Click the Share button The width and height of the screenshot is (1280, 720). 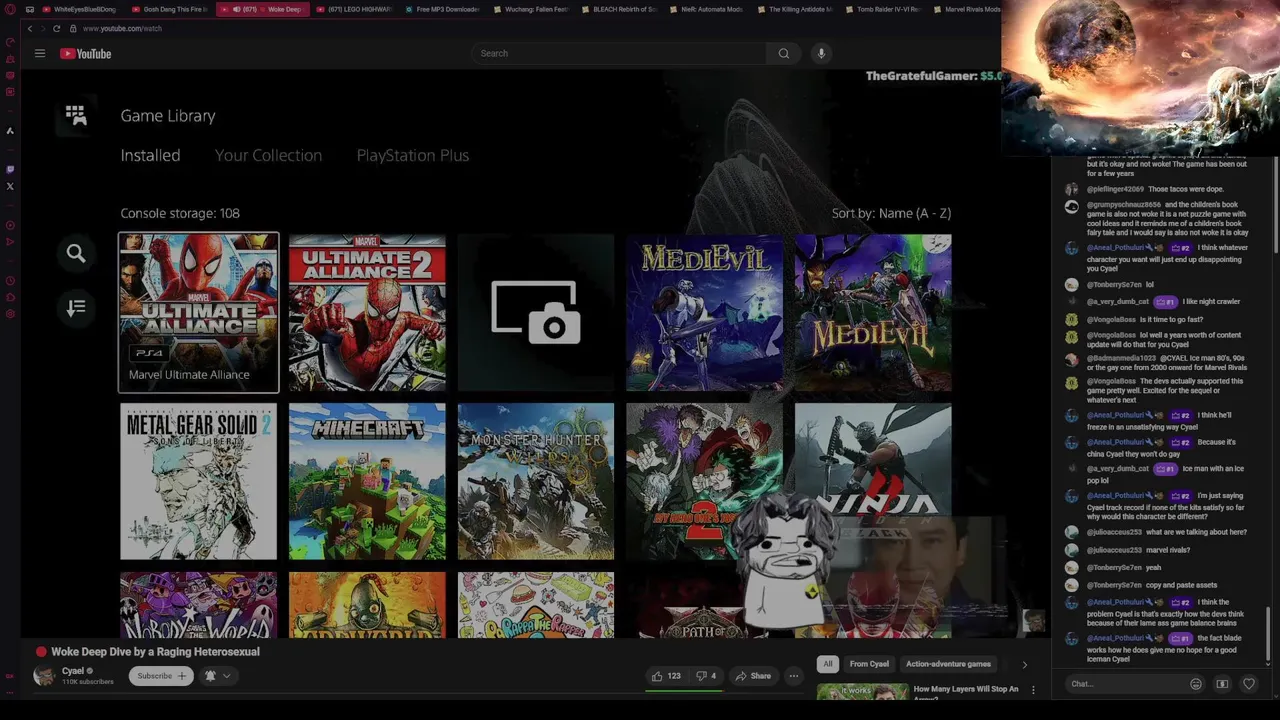pyautogui.click(x=753, y=676)
